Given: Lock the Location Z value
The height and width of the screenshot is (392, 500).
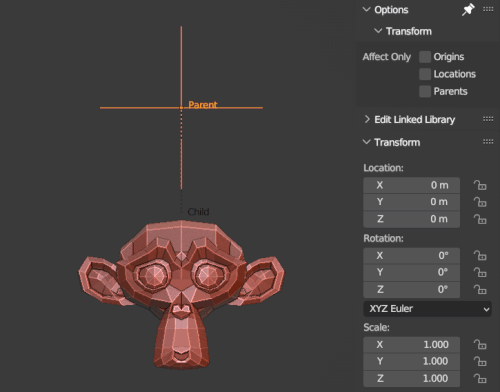Looking at the screenshot, I should coord(480,219).
